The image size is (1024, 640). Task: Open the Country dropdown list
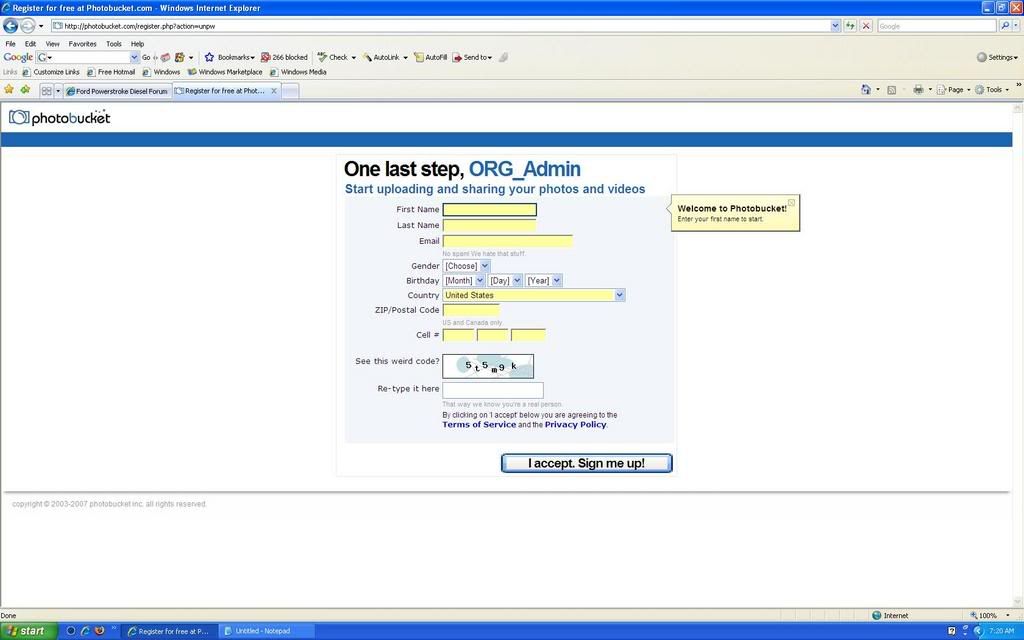[534, 295]
